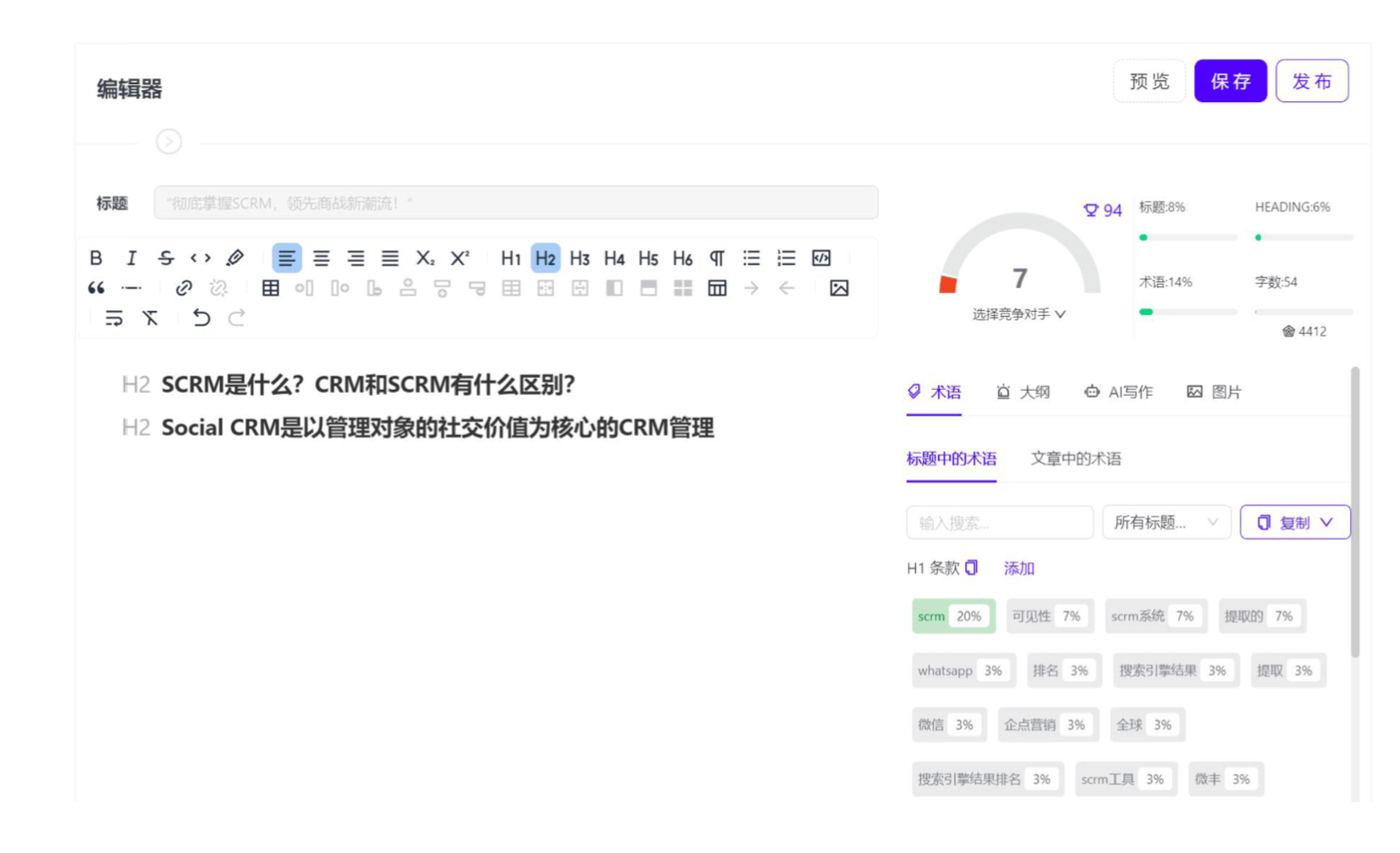
Task: Switch to the 大纲 tab
Action: (1023, 392)
